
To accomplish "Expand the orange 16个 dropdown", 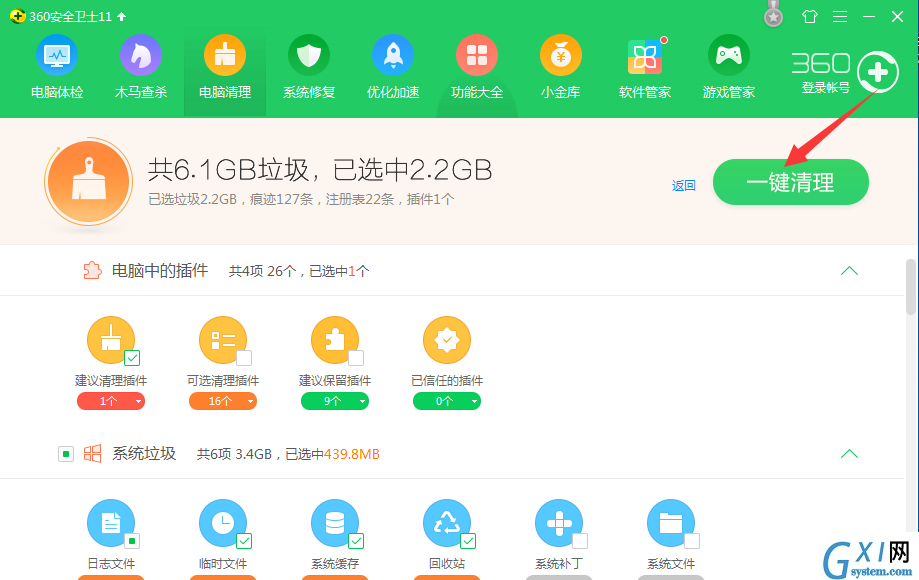I will [x=223, y=401].
